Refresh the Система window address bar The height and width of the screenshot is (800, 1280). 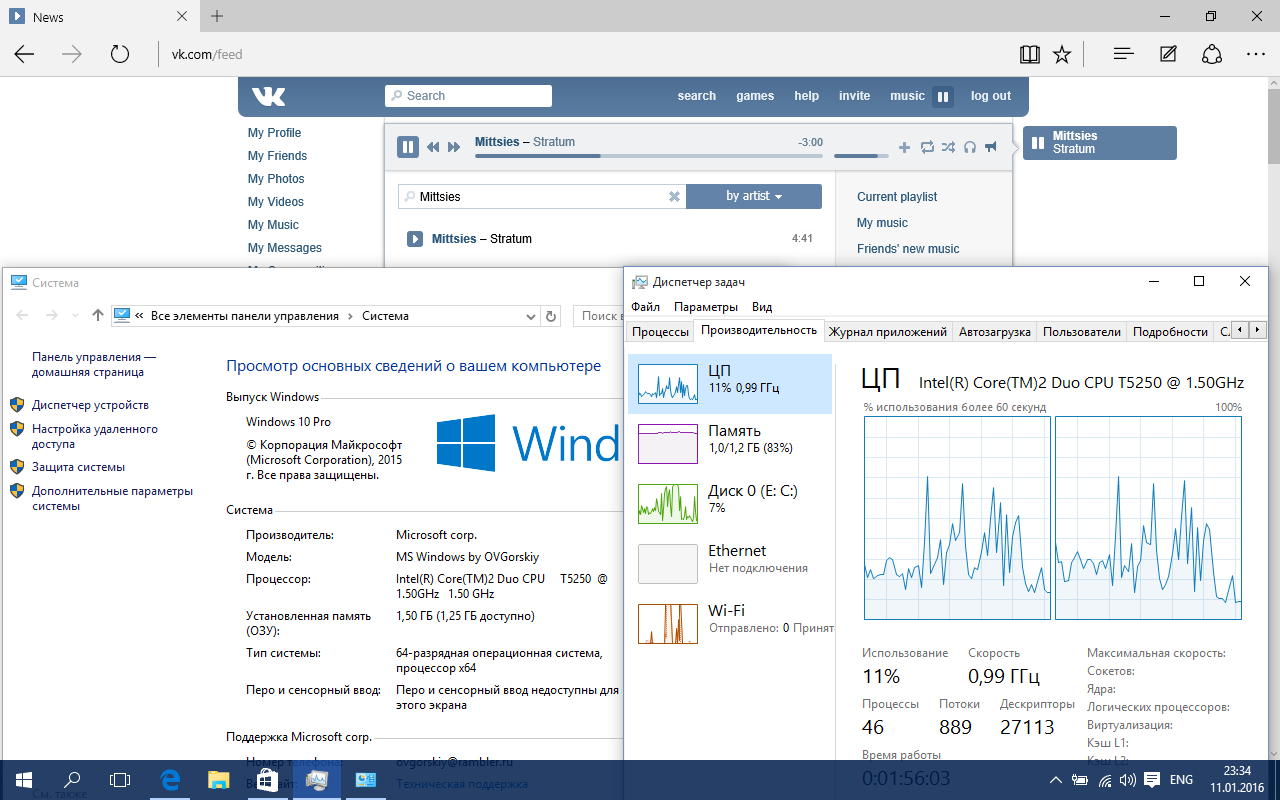[x=550, y=316]
